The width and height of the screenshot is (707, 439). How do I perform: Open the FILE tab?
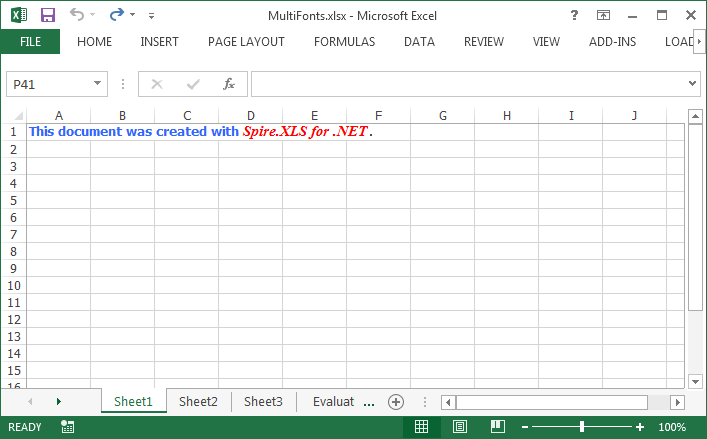[x=30, y=41]
